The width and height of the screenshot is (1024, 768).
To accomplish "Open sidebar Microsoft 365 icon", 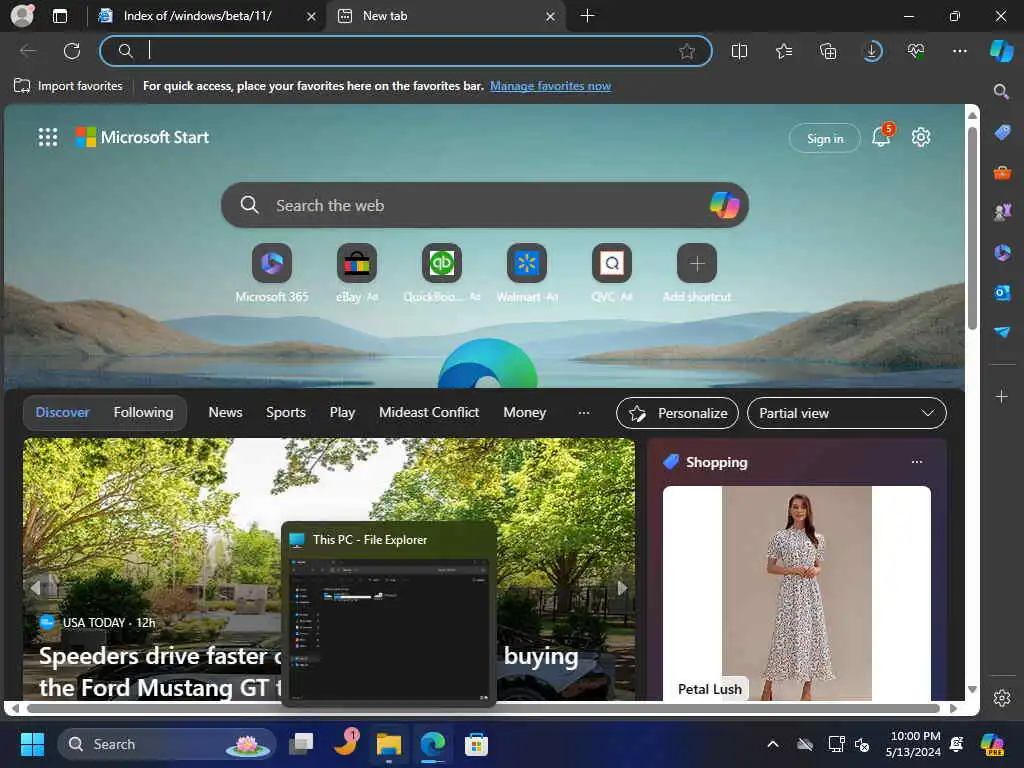I will pyautogui.click(x=1002, y=252).
